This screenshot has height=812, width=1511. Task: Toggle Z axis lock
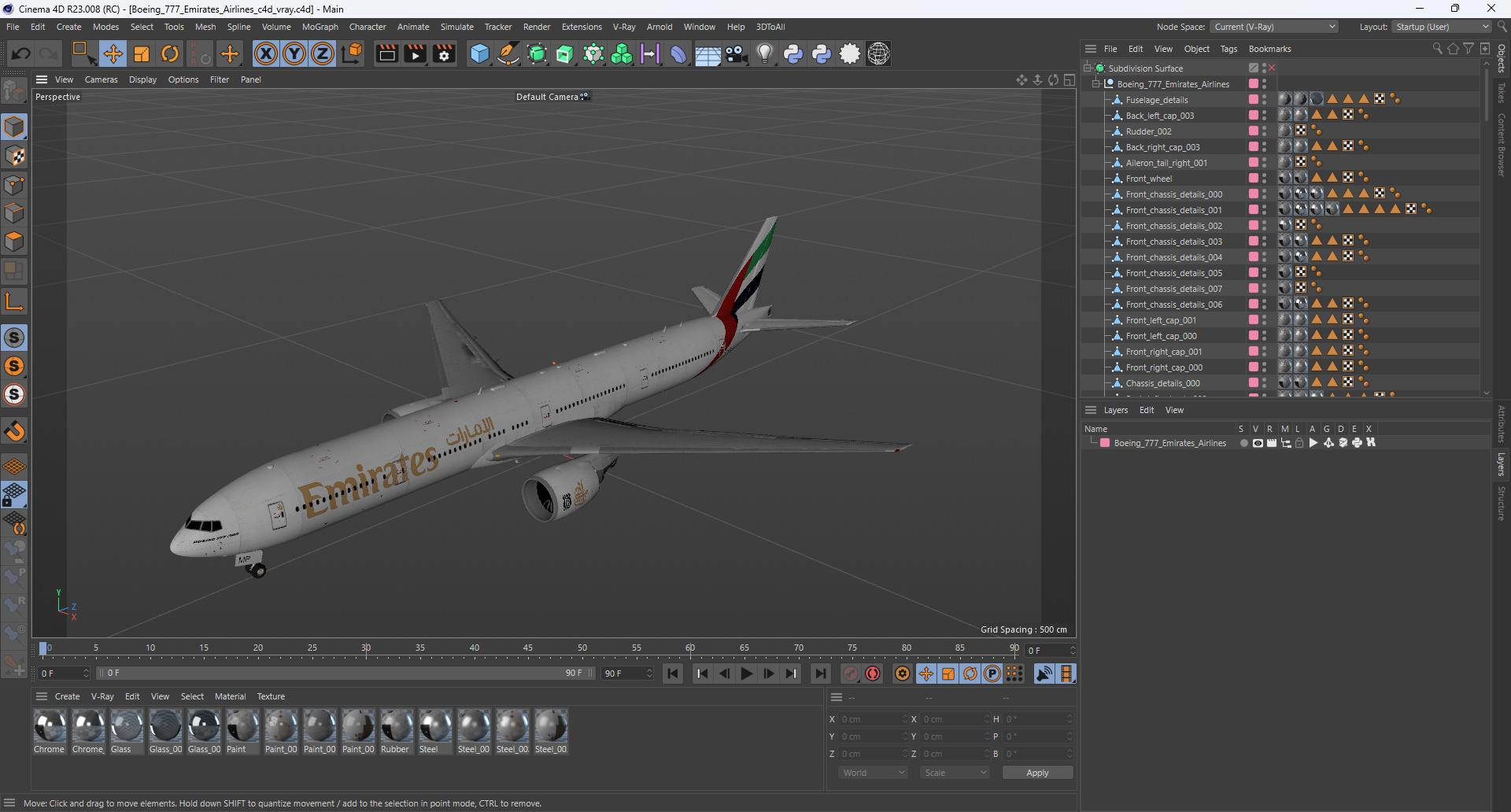(323, 54)
